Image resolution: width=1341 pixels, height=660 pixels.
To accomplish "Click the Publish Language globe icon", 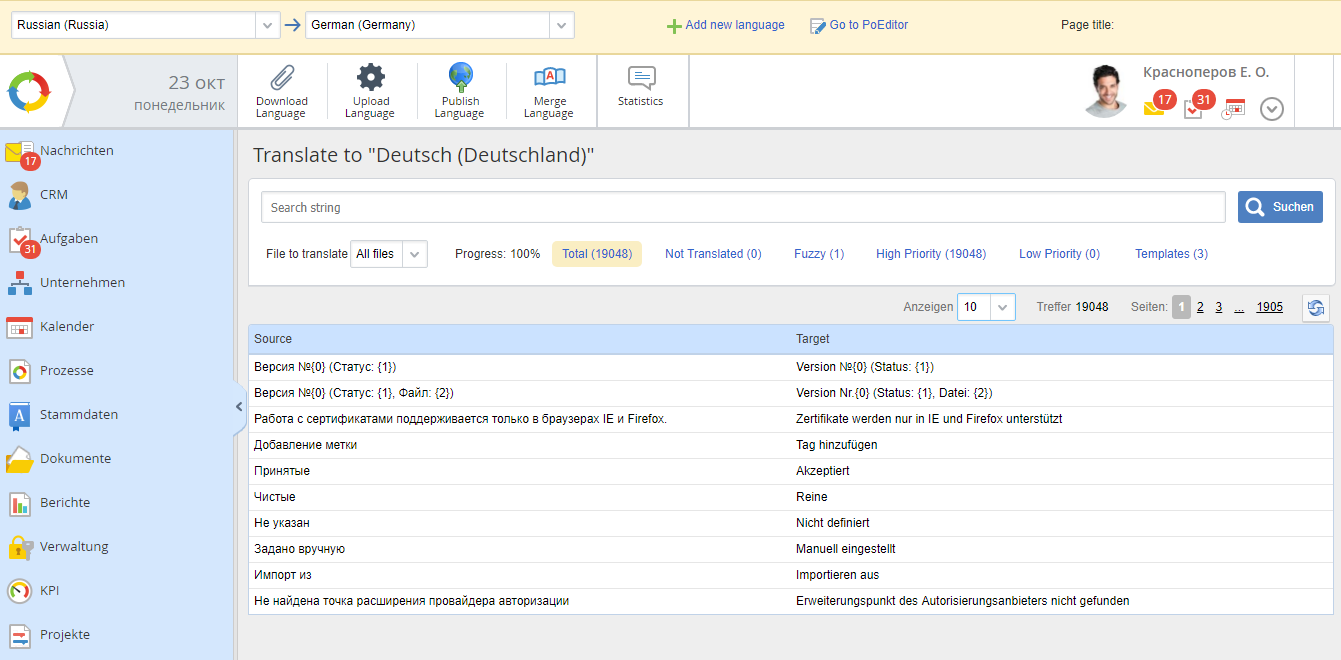I will (x=460, y=78).
